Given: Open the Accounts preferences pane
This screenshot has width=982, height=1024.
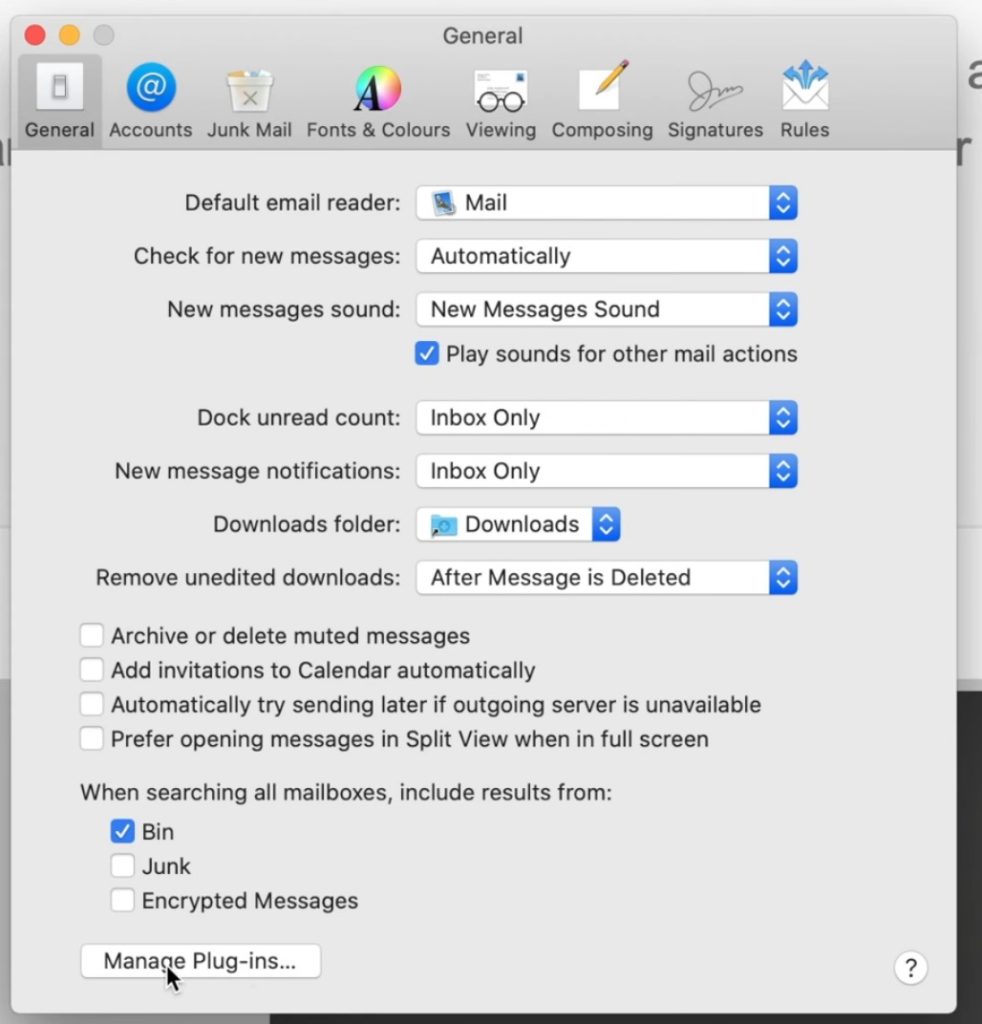Looking at the screenshot, I should pos(150,101).
